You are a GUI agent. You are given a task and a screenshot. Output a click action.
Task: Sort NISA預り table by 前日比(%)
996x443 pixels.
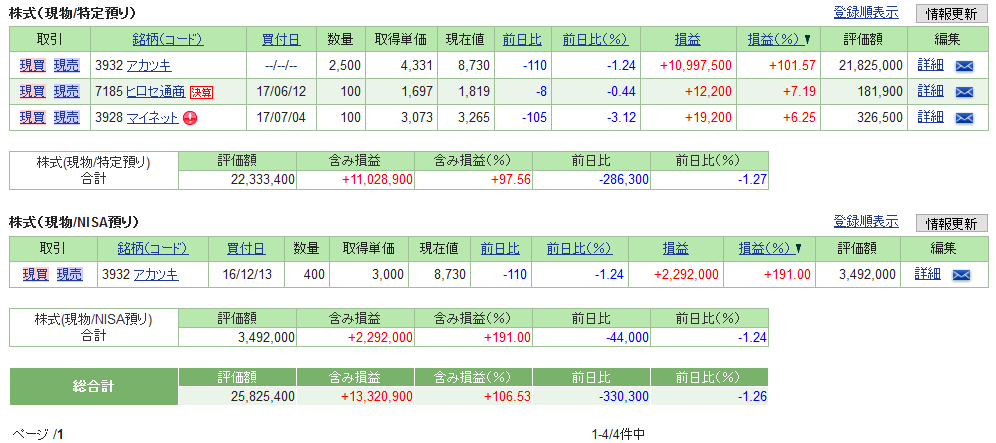579,249
